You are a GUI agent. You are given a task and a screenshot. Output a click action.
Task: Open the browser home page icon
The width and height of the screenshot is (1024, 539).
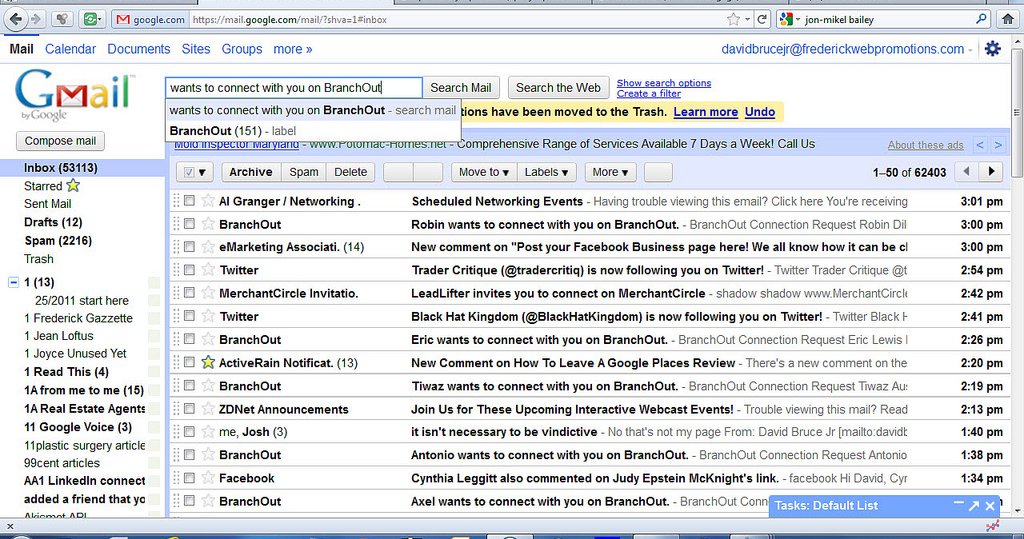pyautogui.click(x=1008, y=20)
